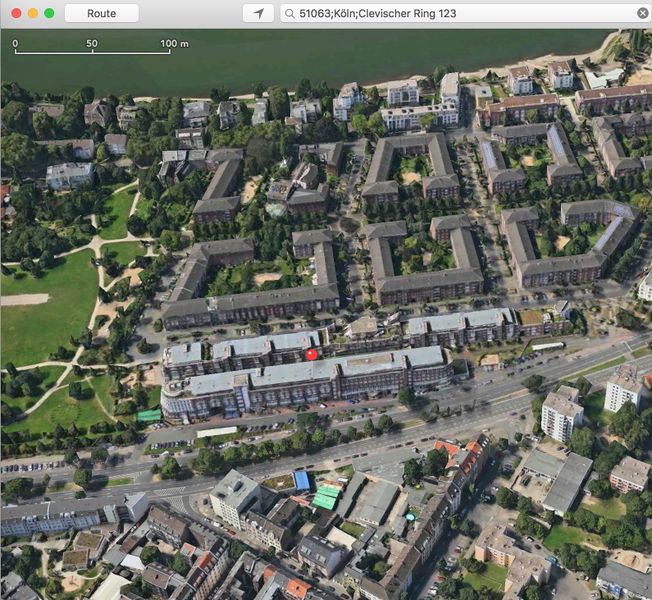This screenshot has height=600, width=652.
Task: Click the magnifying glass search icon
Action: coord(289,13)
